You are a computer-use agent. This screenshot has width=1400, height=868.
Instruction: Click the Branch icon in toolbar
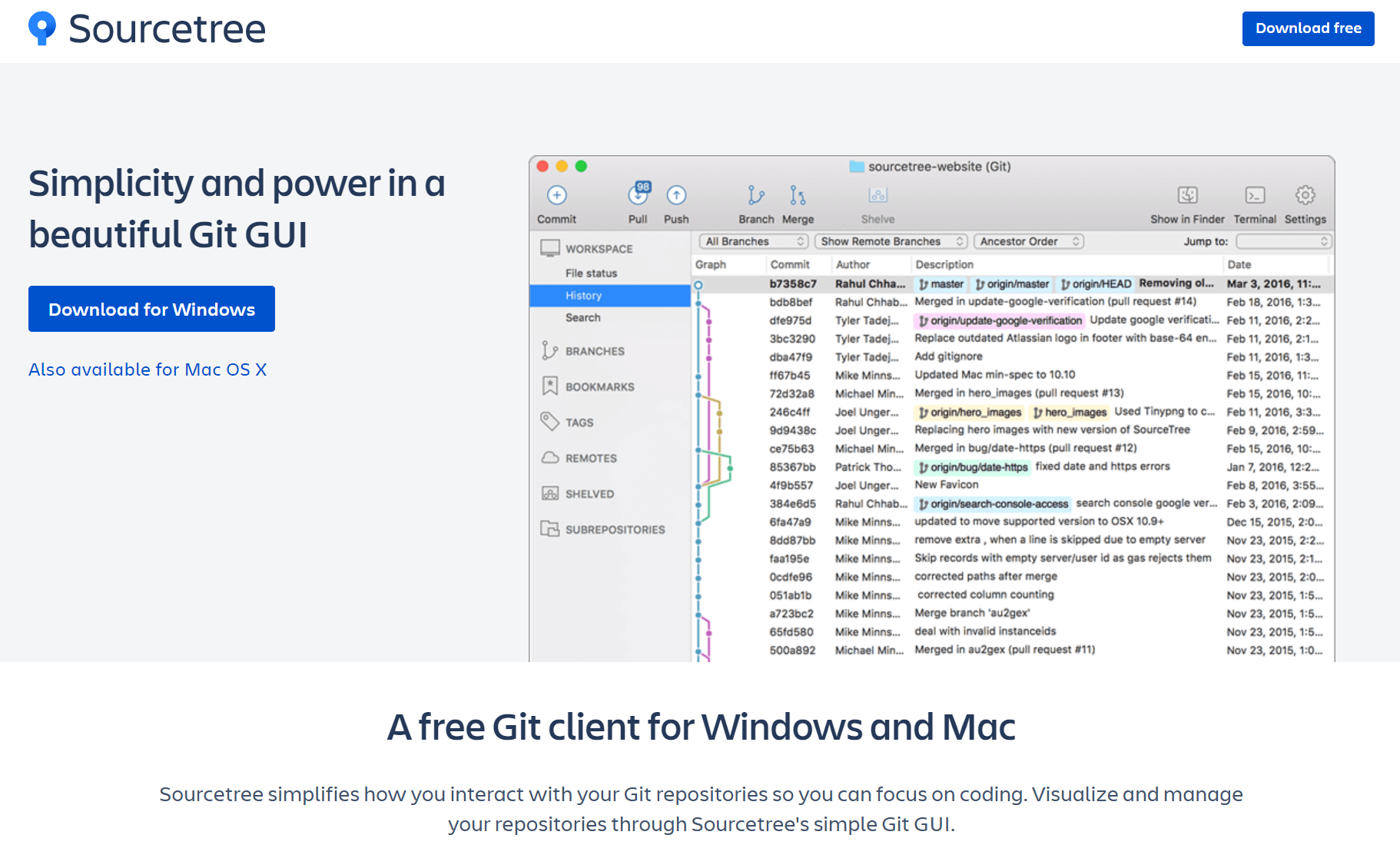(756, 195)
